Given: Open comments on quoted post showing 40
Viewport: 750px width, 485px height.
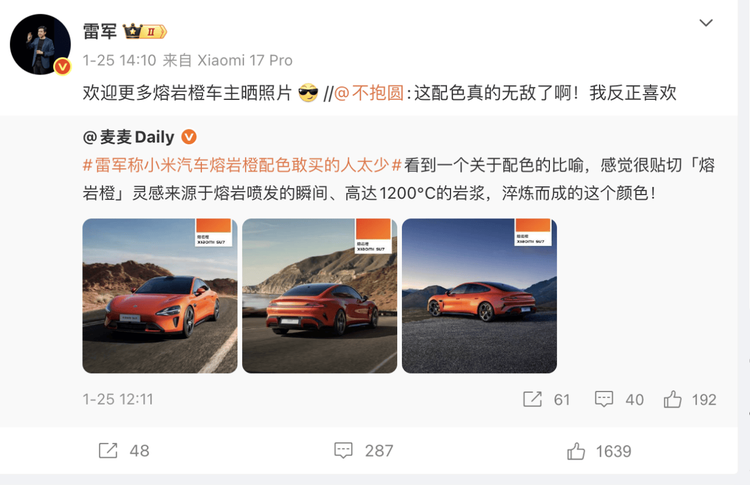Looking at the screenshot, I should [619, 399].
